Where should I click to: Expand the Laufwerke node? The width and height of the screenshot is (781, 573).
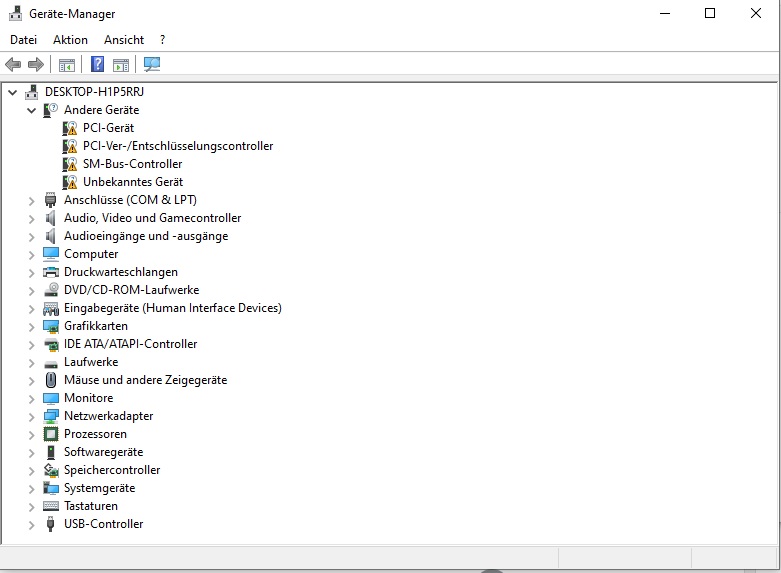click(32, 362)
